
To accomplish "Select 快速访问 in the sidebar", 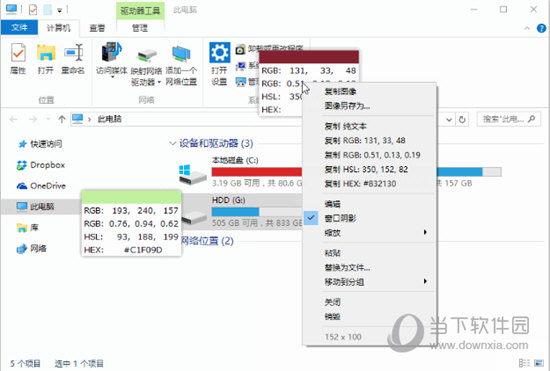I will click(41, 144).
